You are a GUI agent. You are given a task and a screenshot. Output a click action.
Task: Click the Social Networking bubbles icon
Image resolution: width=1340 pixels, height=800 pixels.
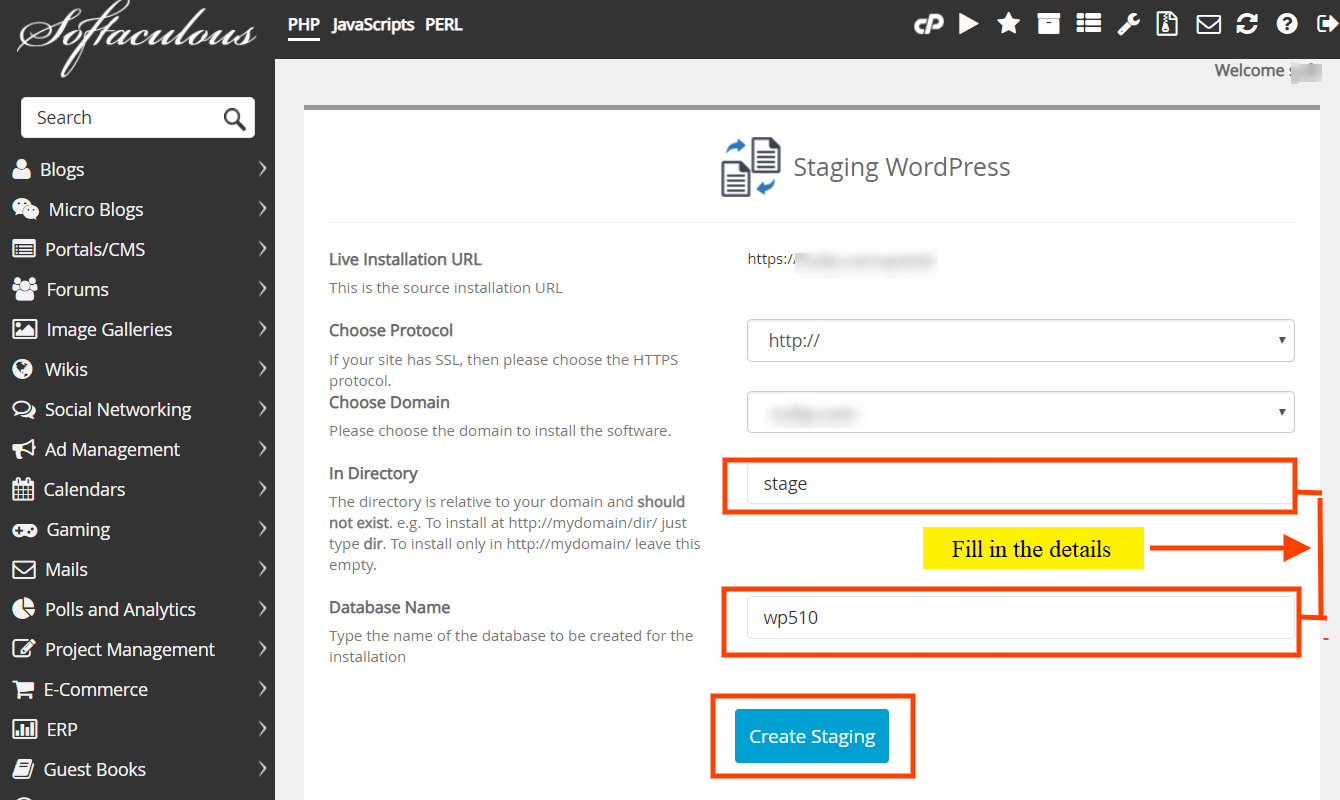coord(24,409)
